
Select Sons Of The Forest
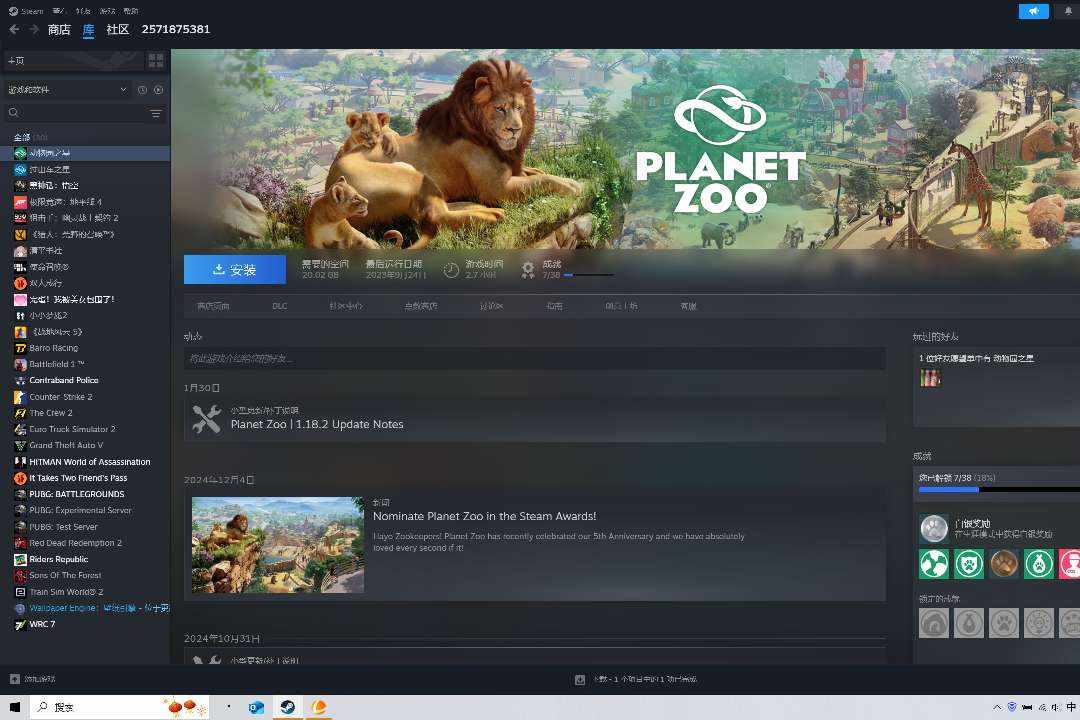(x=65, y=575)
